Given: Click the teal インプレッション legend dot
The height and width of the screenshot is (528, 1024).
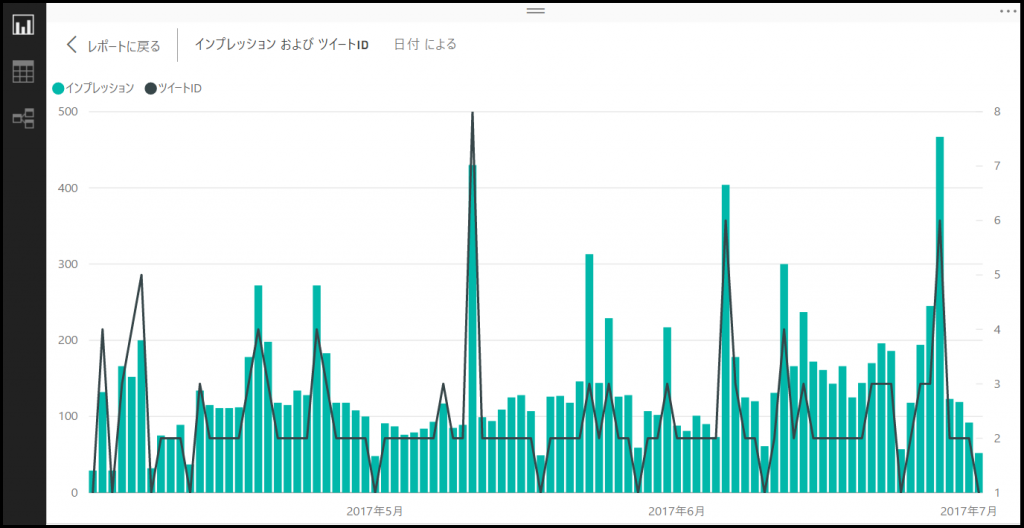Looking at the screenshot, I should [57, 88].
